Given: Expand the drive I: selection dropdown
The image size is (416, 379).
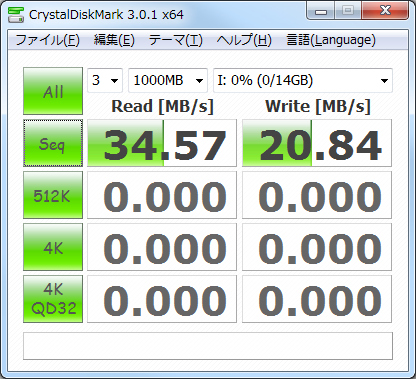Looking at the screenshot, I should pyautogui.click(x=303, y=80).
